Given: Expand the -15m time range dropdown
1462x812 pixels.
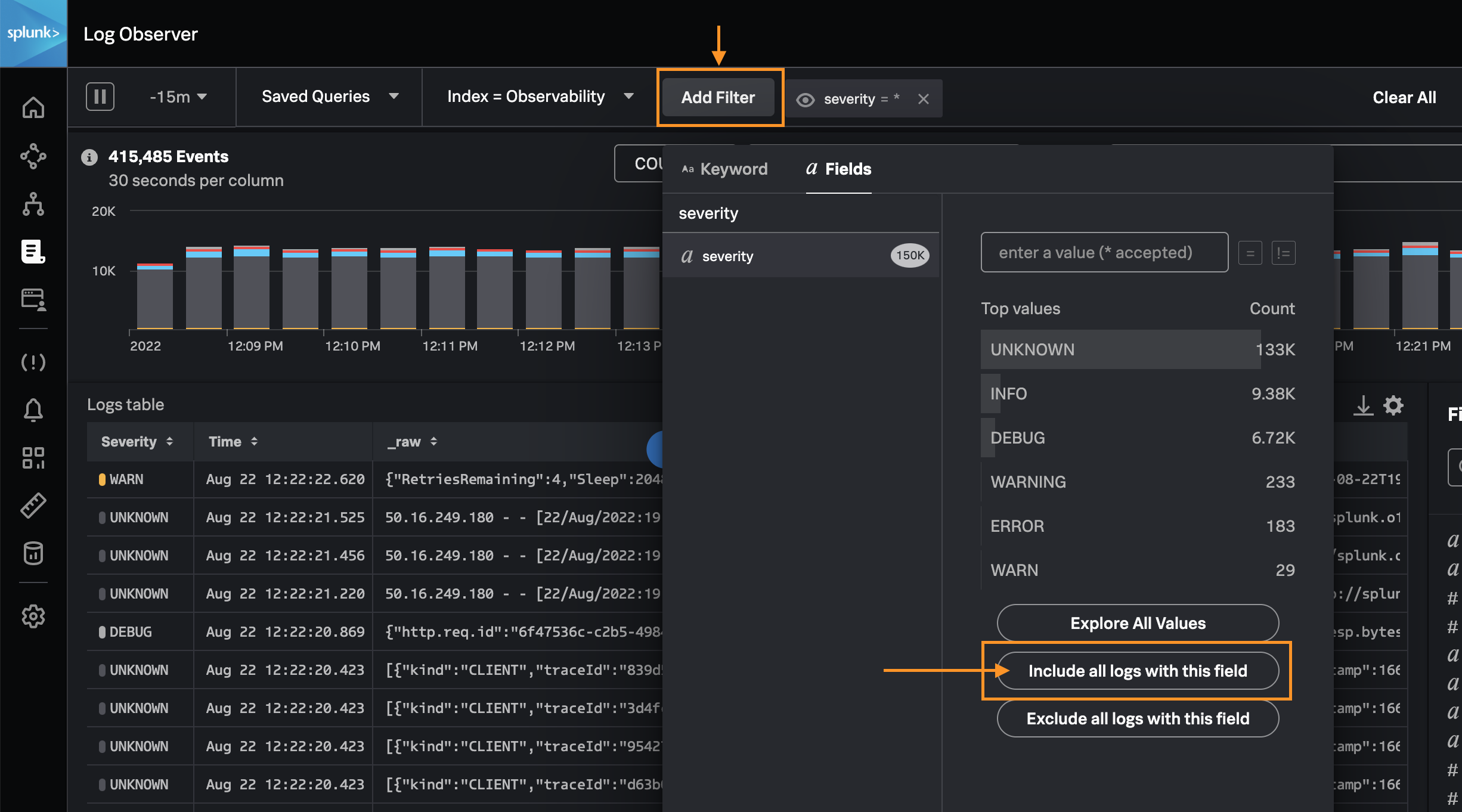Looking at the screenshot, I should click(178, 97).
